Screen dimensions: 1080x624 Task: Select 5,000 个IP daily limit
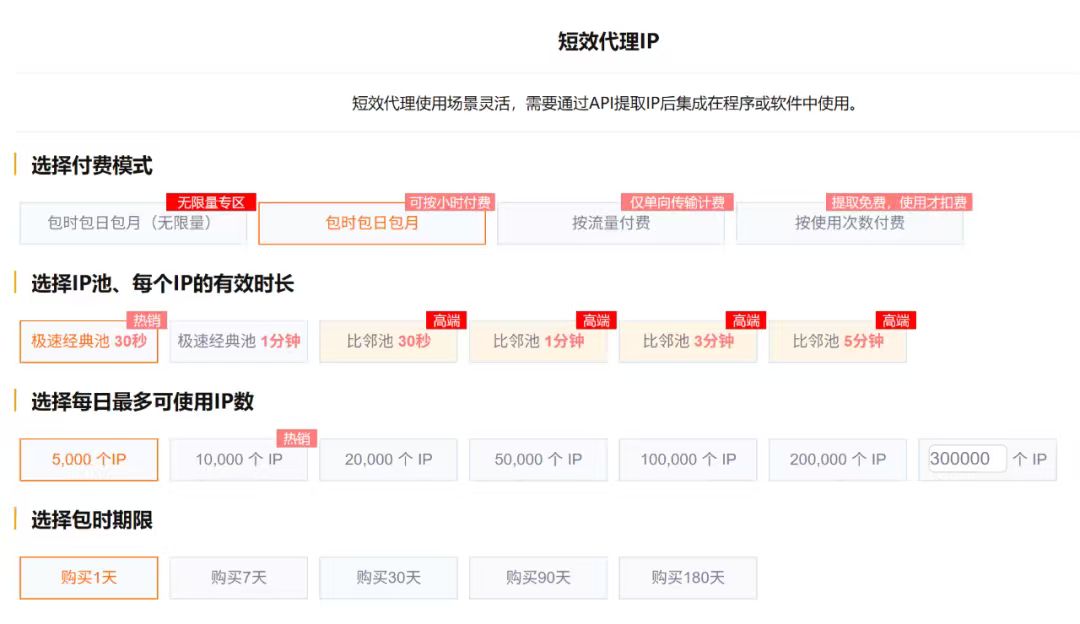pyautogui.click(x=89, y=460)
